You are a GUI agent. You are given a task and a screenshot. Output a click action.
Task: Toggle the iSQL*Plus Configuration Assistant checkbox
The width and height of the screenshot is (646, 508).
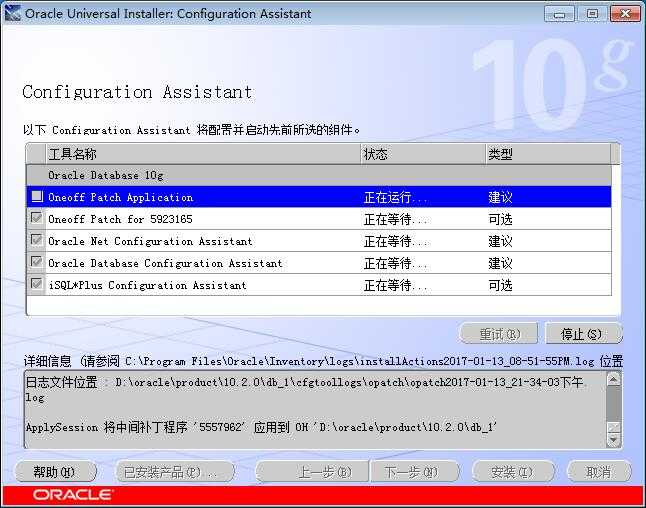37,283
